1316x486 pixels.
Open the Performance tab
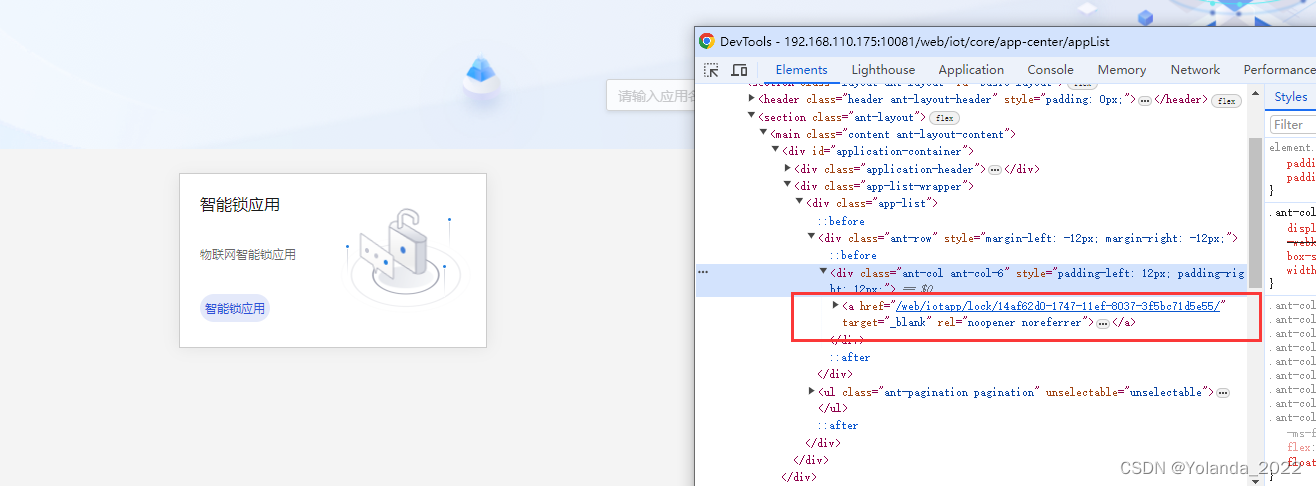point(1279,70)
